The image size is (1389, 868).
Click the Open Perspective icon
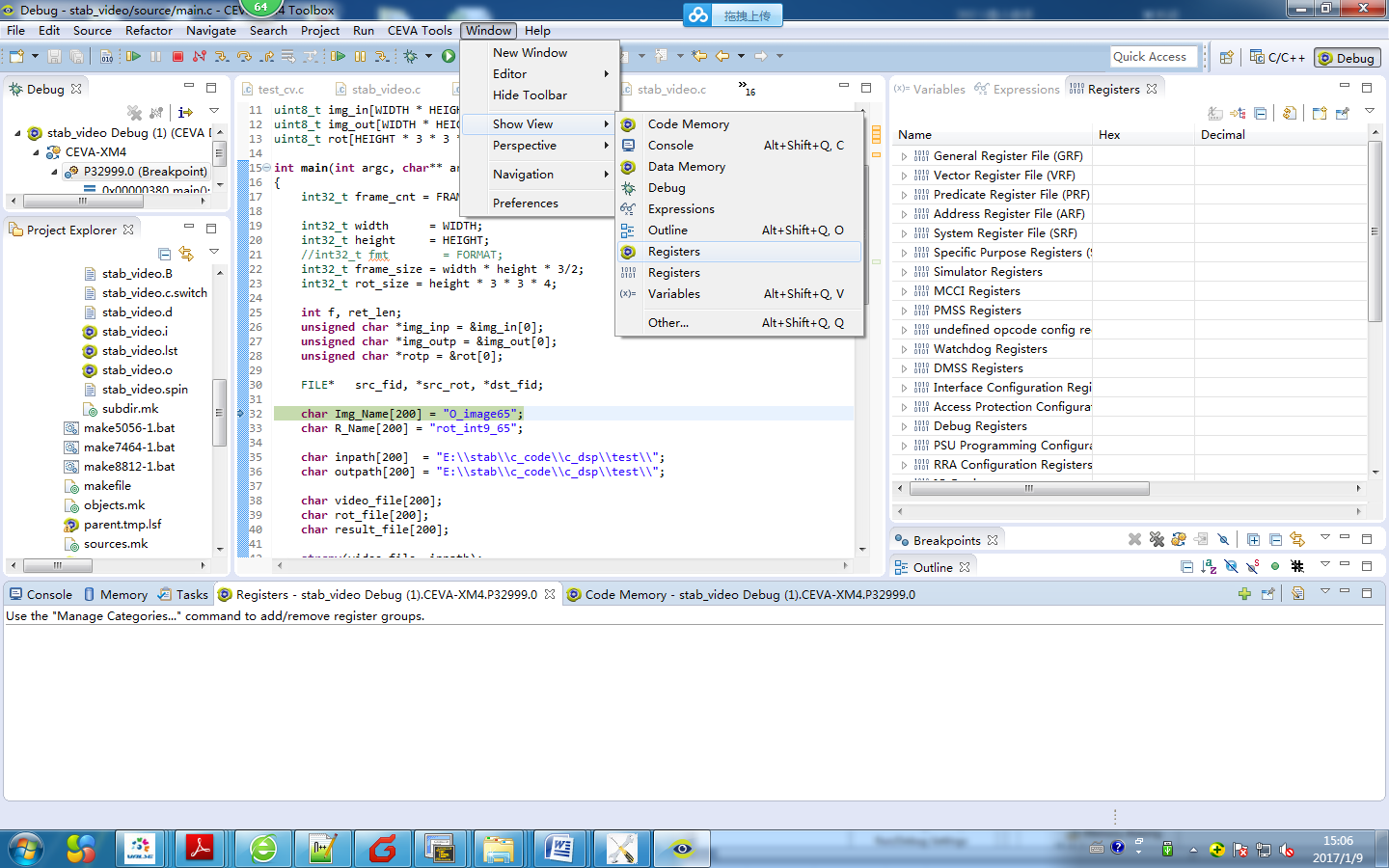click(1226, 58)
